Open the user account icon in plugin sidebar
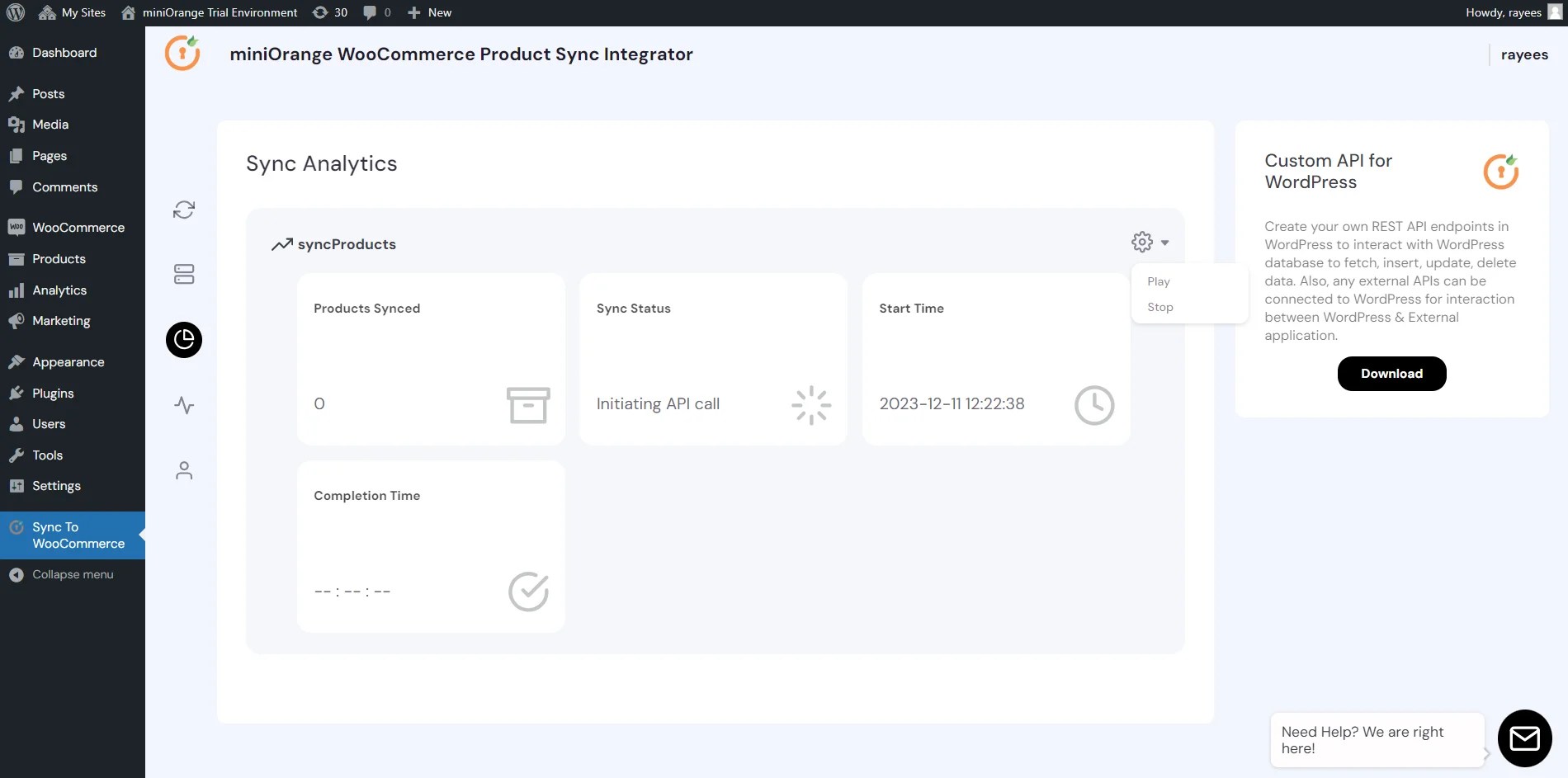 [183, 470]
